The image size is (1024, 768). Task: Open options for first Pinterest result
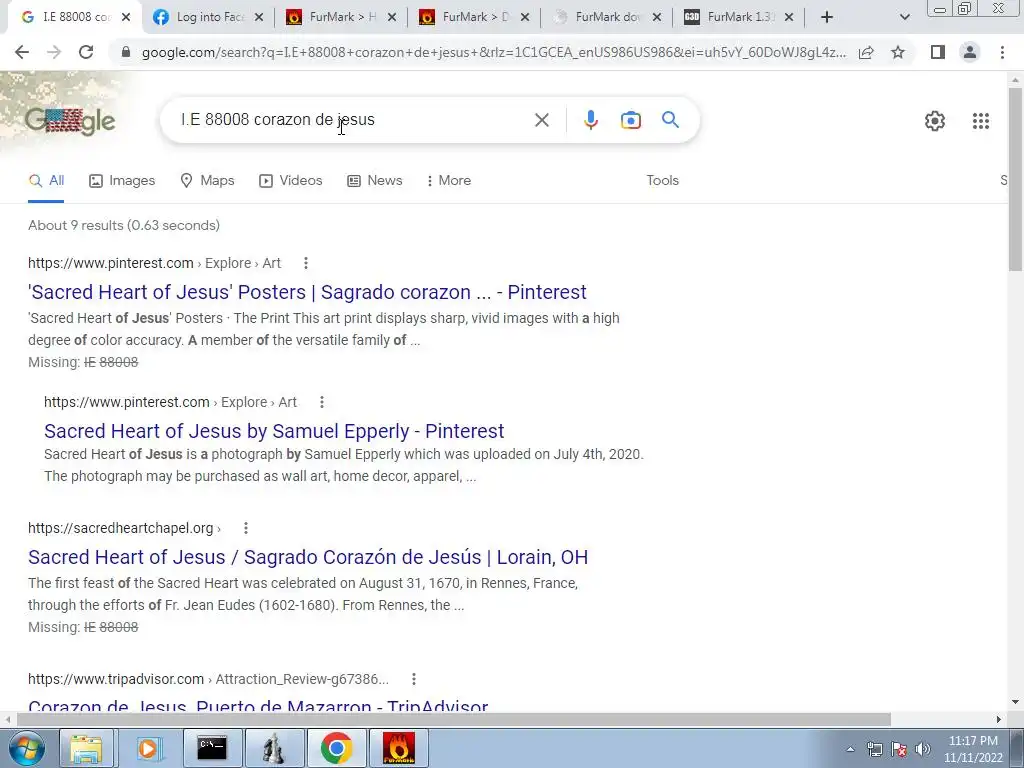tap(306, 263)
